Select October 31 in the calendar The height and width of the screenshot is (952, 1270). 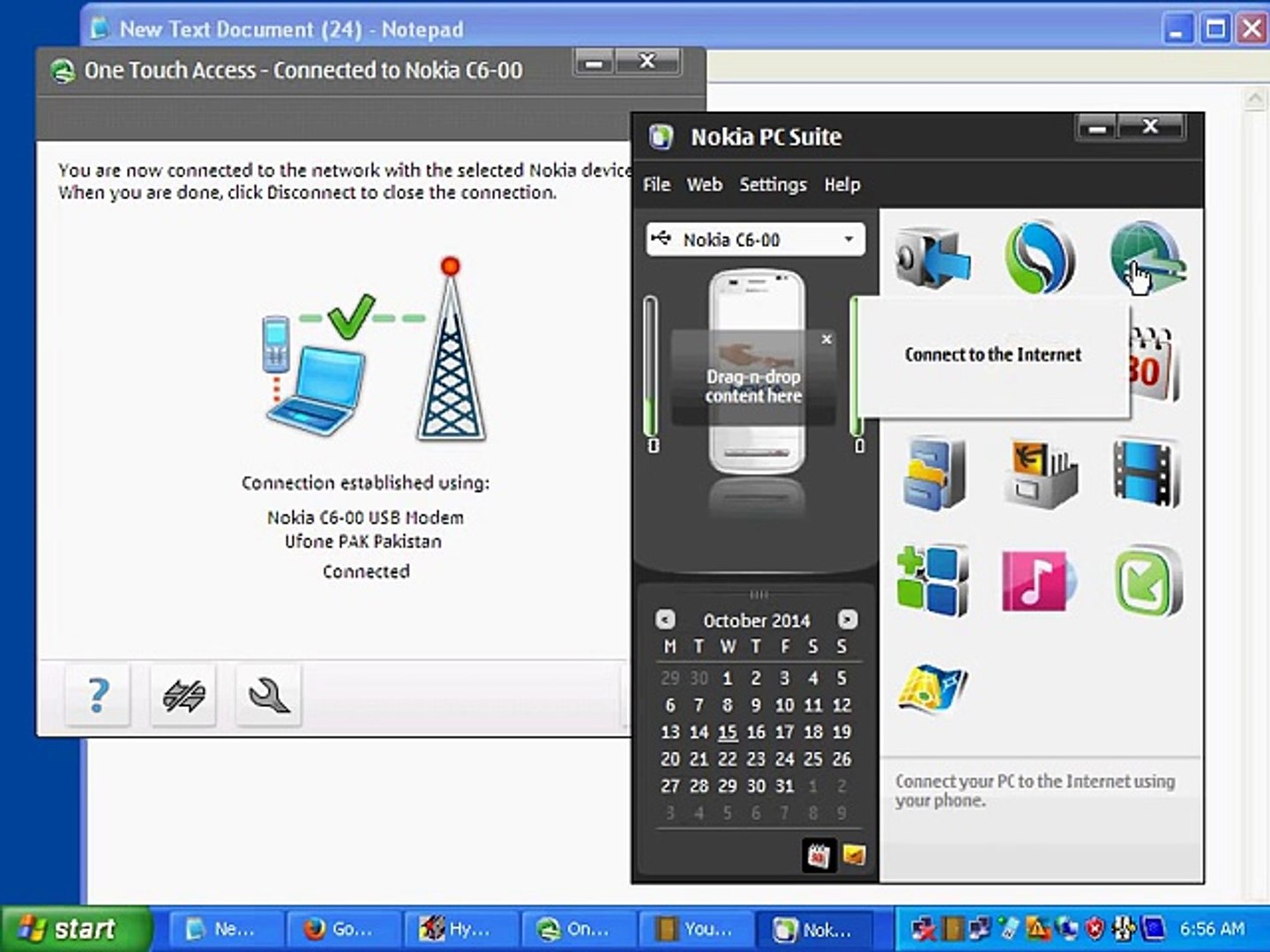click(784, 785)
